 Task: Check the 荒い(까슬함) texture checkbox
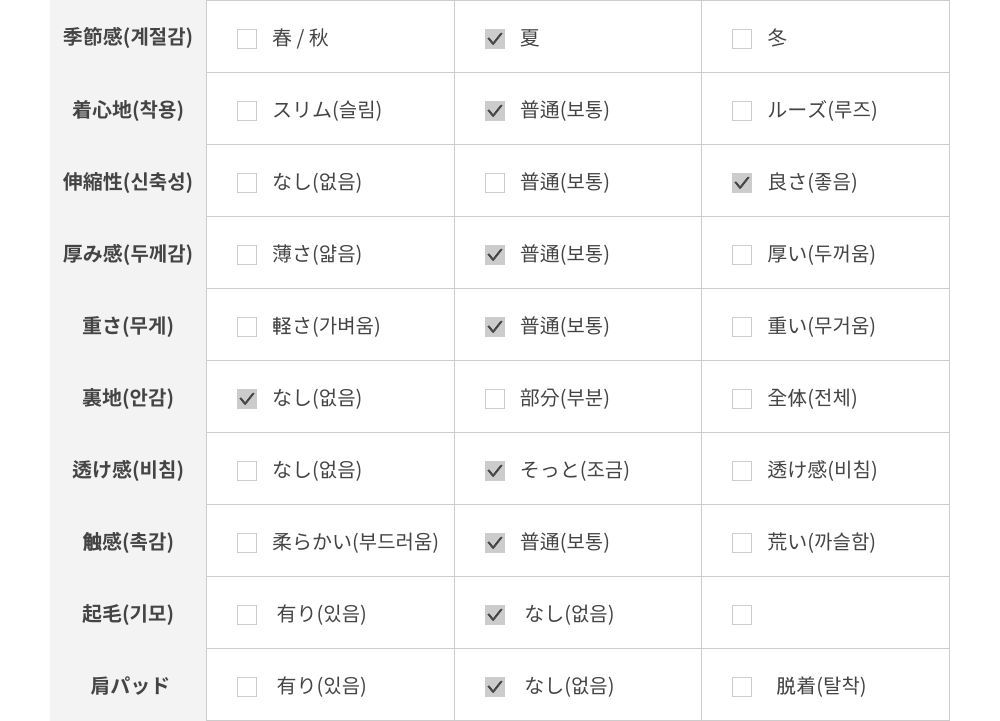coord(742,543)
